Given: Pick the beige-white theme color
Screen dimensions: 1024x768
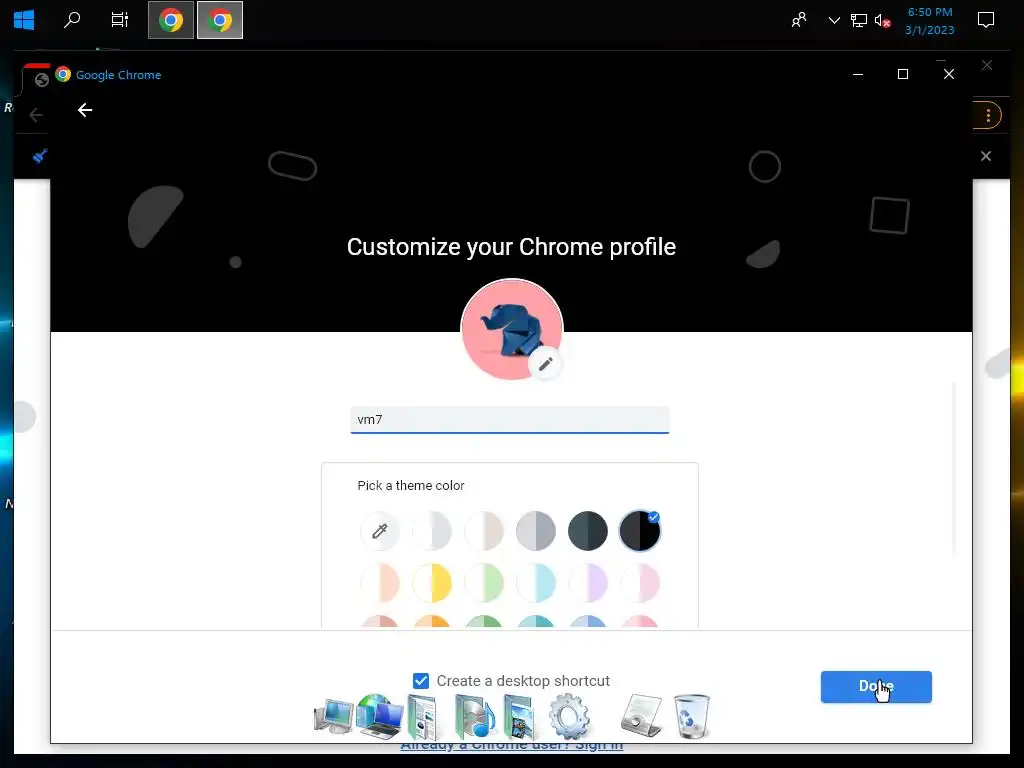Looking at the screenshot, I should pos(484,531).
